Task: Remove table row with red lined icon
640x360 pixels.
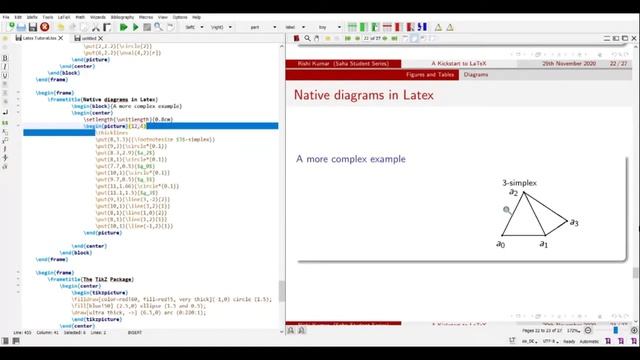Action: coord(387,27)
